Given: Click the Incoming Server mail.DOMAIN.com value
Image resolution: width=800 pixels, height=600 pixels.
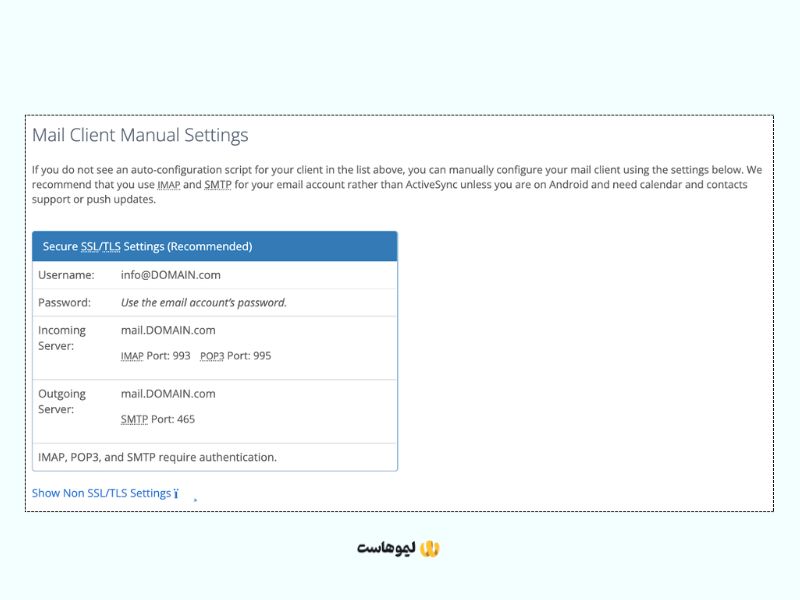Looking at the screenshot, I should point(167,330).
